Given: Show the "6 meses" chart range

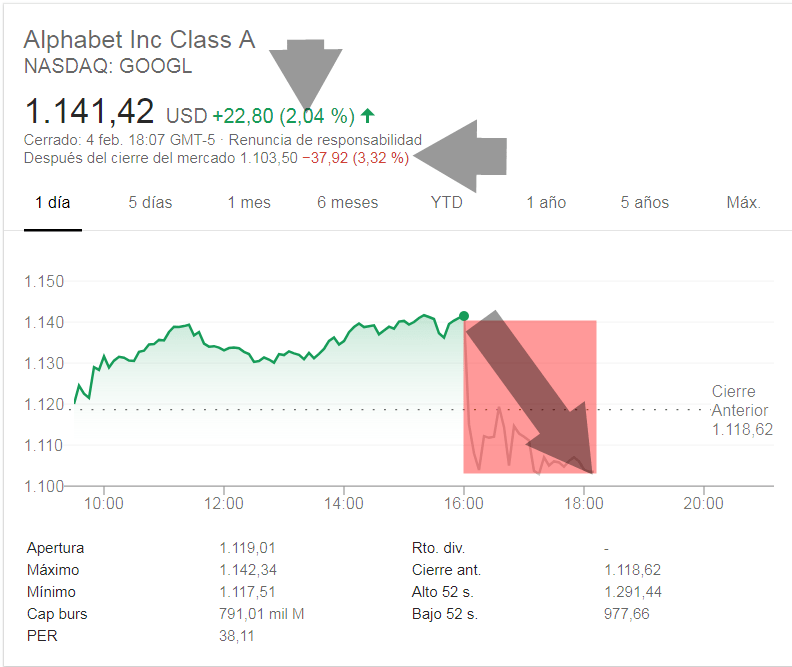Looking at the screenshot, I should coord(348,202).
